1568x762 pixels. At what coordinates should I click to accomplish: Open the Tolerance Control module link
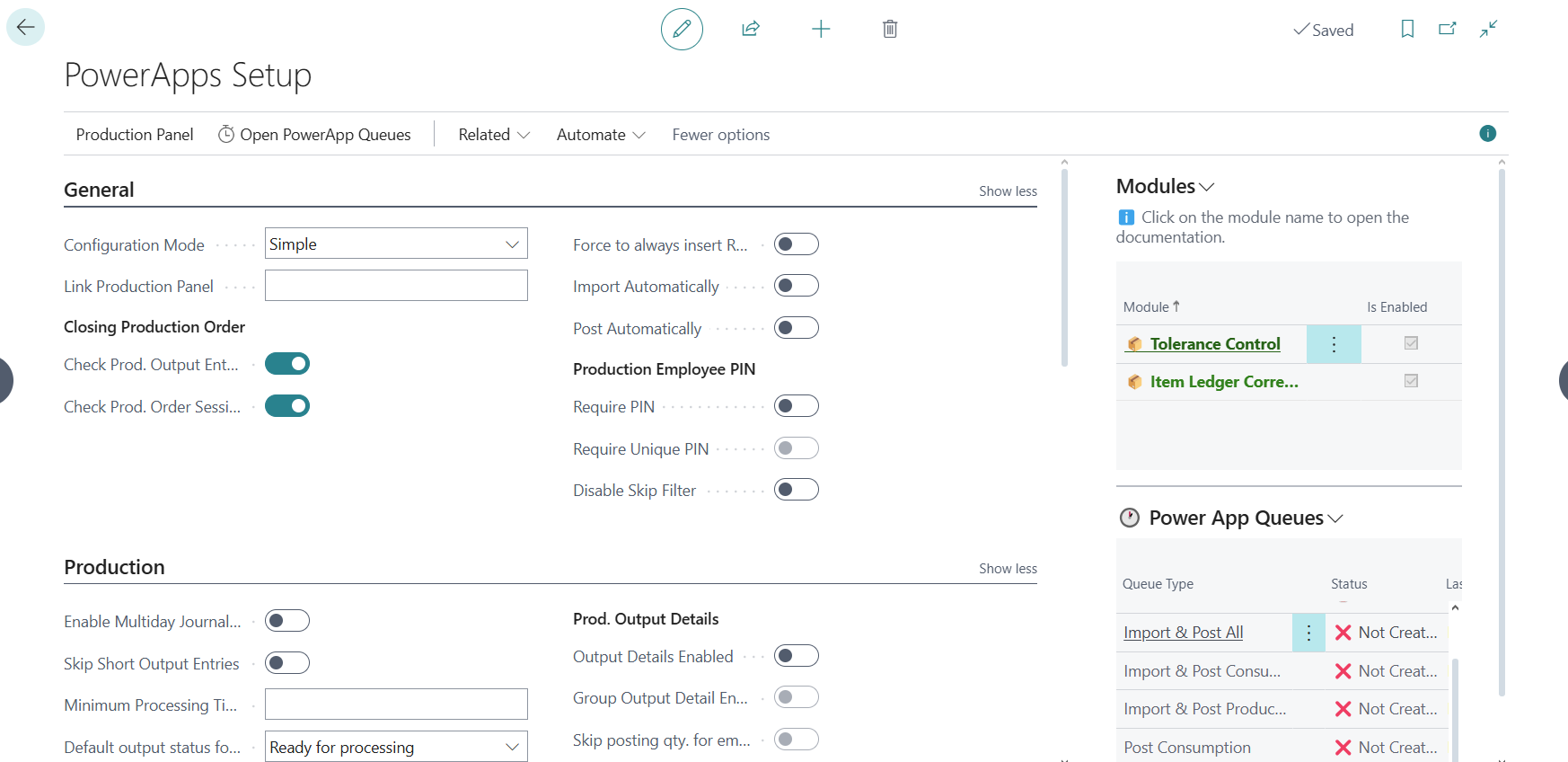pos(1214,344)
